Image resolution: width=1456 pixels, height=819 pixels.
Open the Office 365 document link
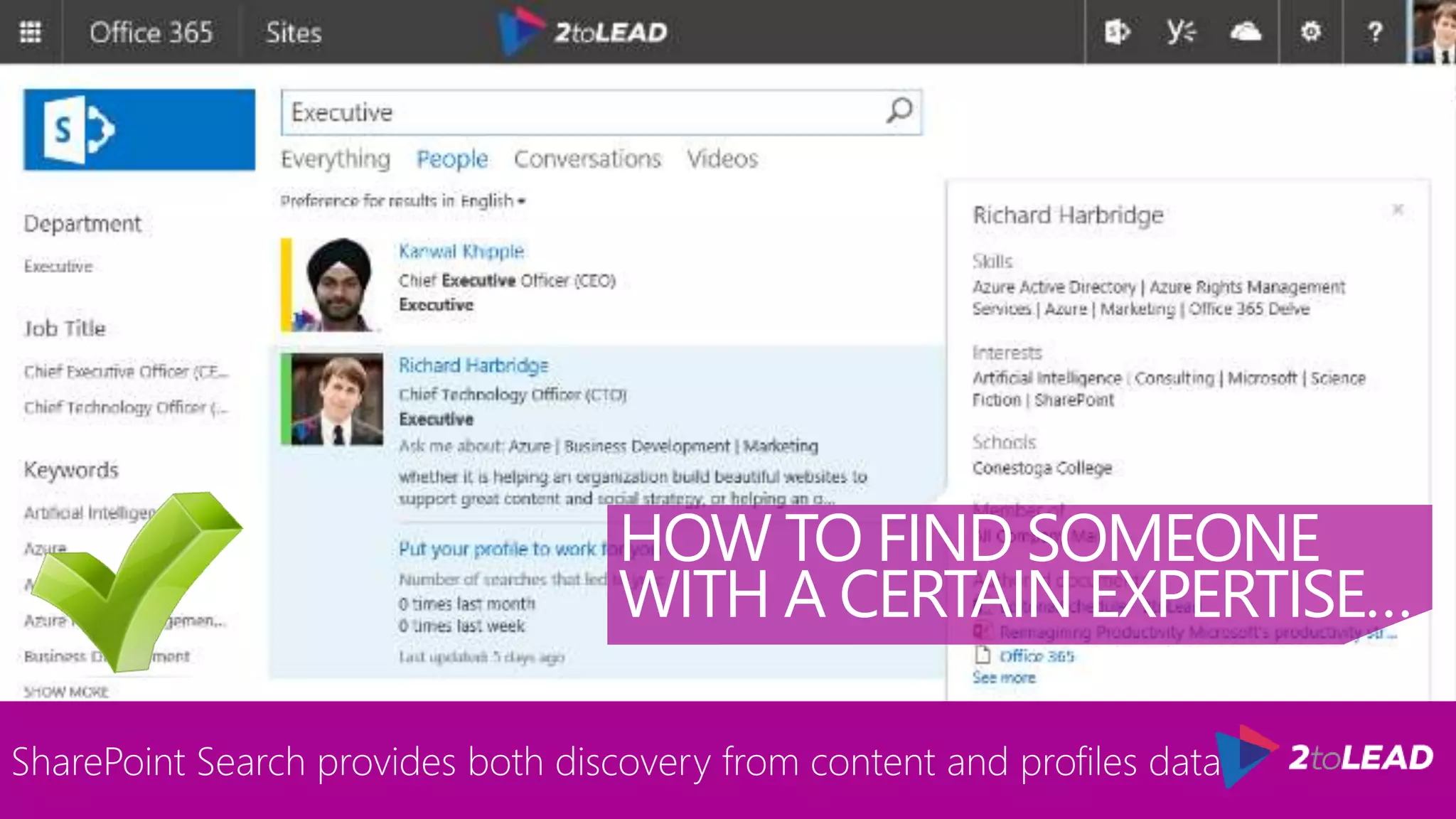1037,656
